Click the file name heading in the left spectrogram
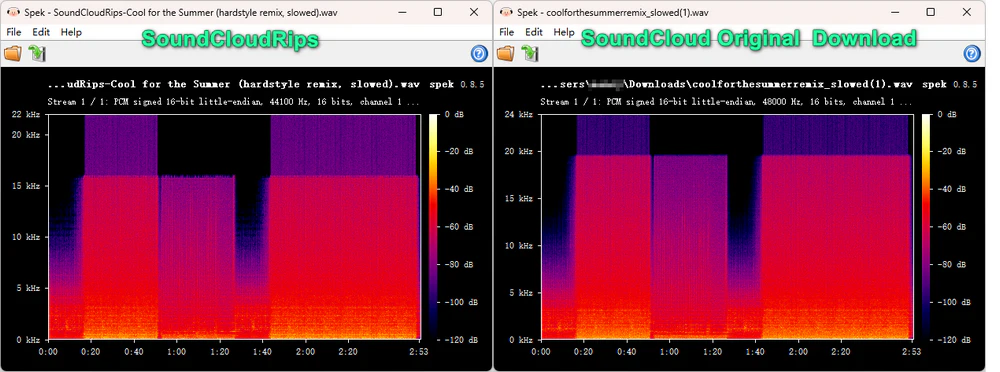The width and height of the screenshot is (1000, 372). click(233, 84)
